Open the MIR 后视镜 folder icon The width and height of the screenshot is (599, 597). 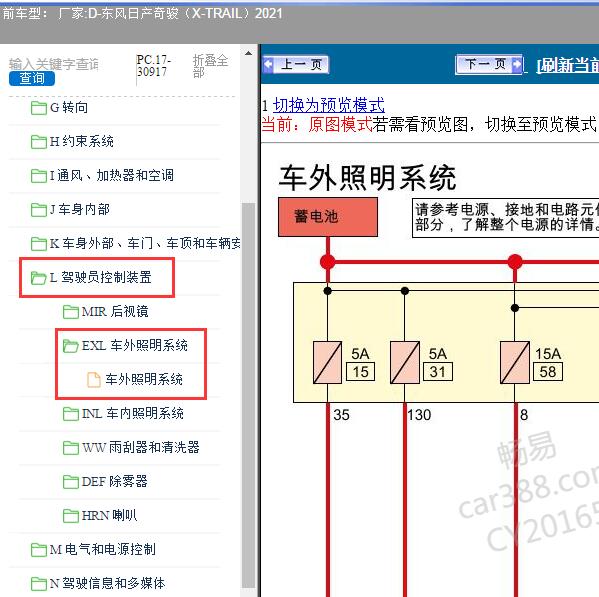[71, 312]
